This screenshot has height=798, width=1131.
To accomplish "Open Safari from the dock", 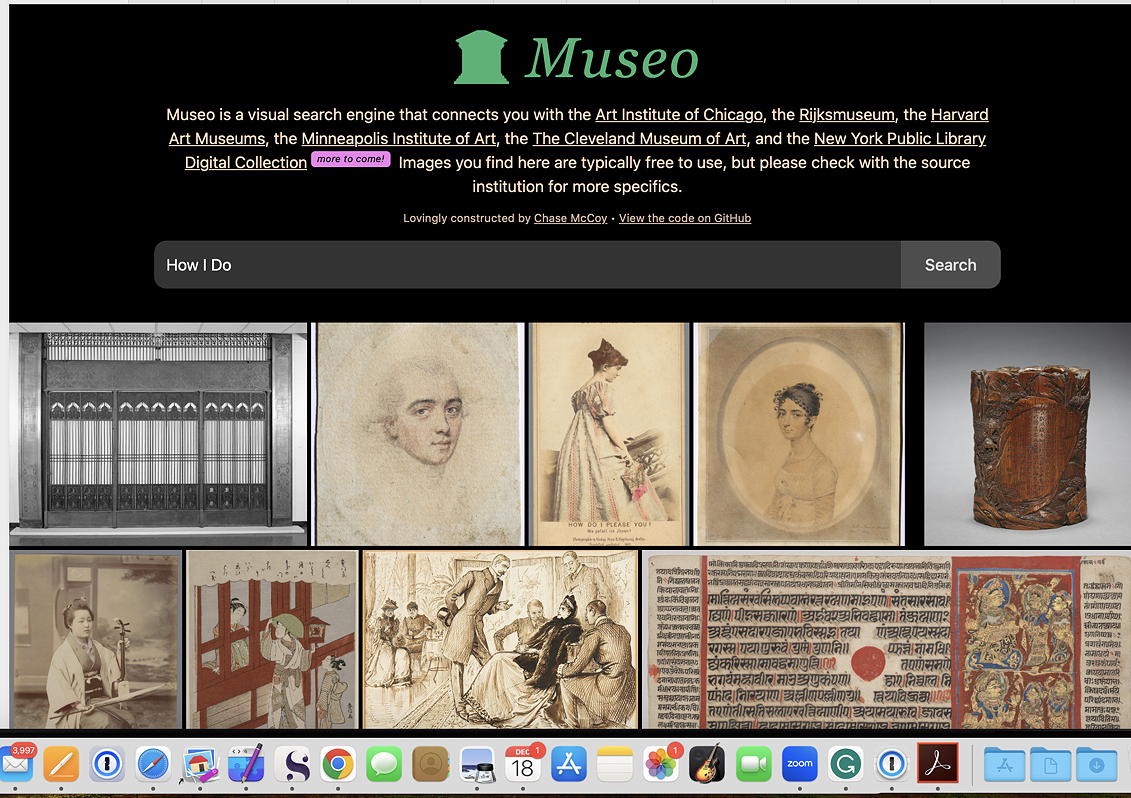I will click(154, 764).
